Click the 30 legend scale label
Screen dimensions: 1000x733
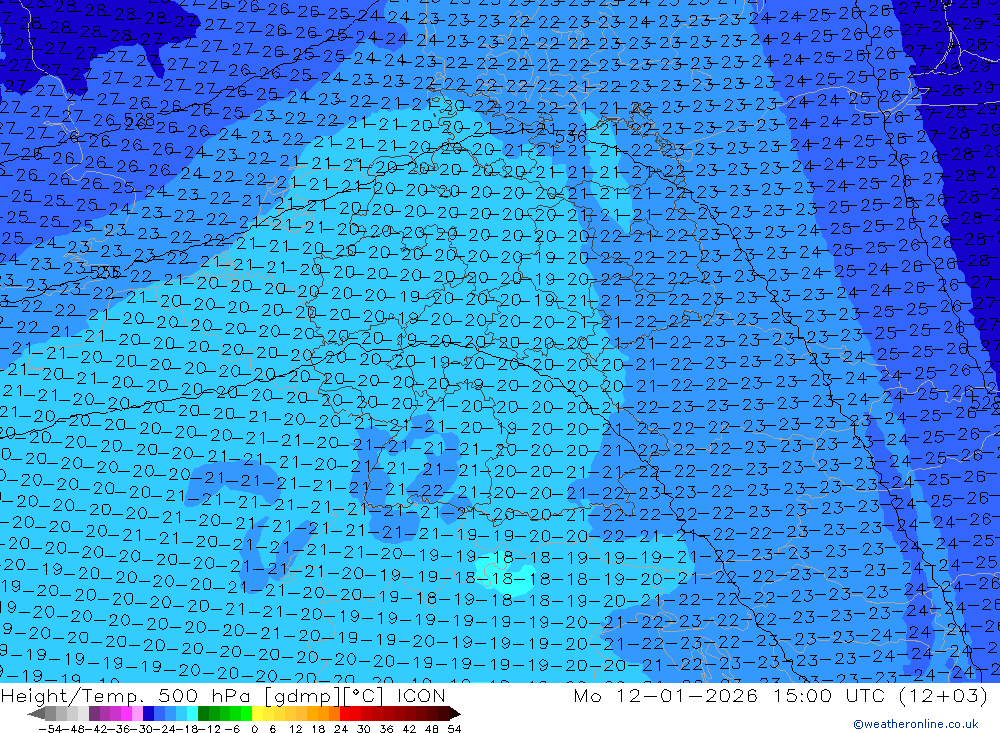364,729
